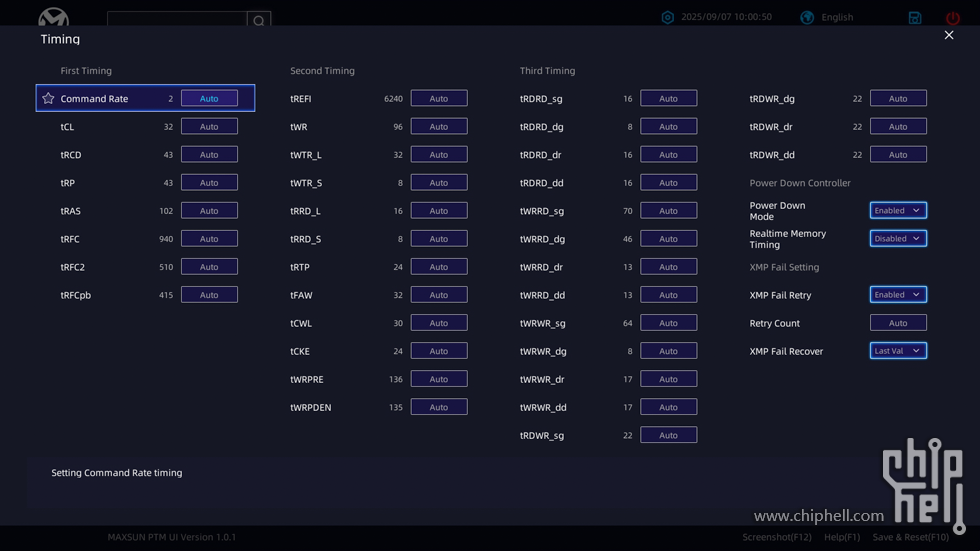This screenshot has height=551, width=980.
Task: Click the 'Setting Command Rate timing' description
Action: (117, 473)
